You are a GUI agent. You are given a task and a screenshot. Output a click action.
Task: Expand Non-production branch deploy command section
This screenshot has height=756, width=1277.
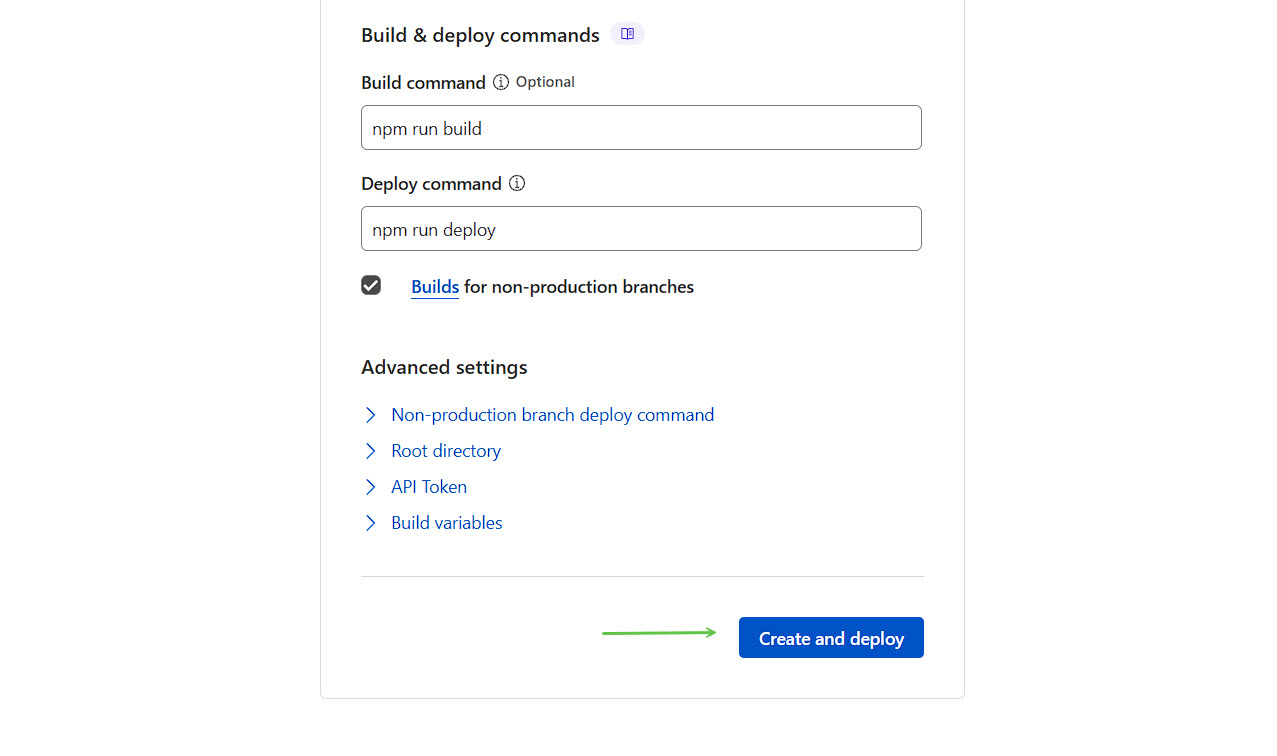click(552, 415)
